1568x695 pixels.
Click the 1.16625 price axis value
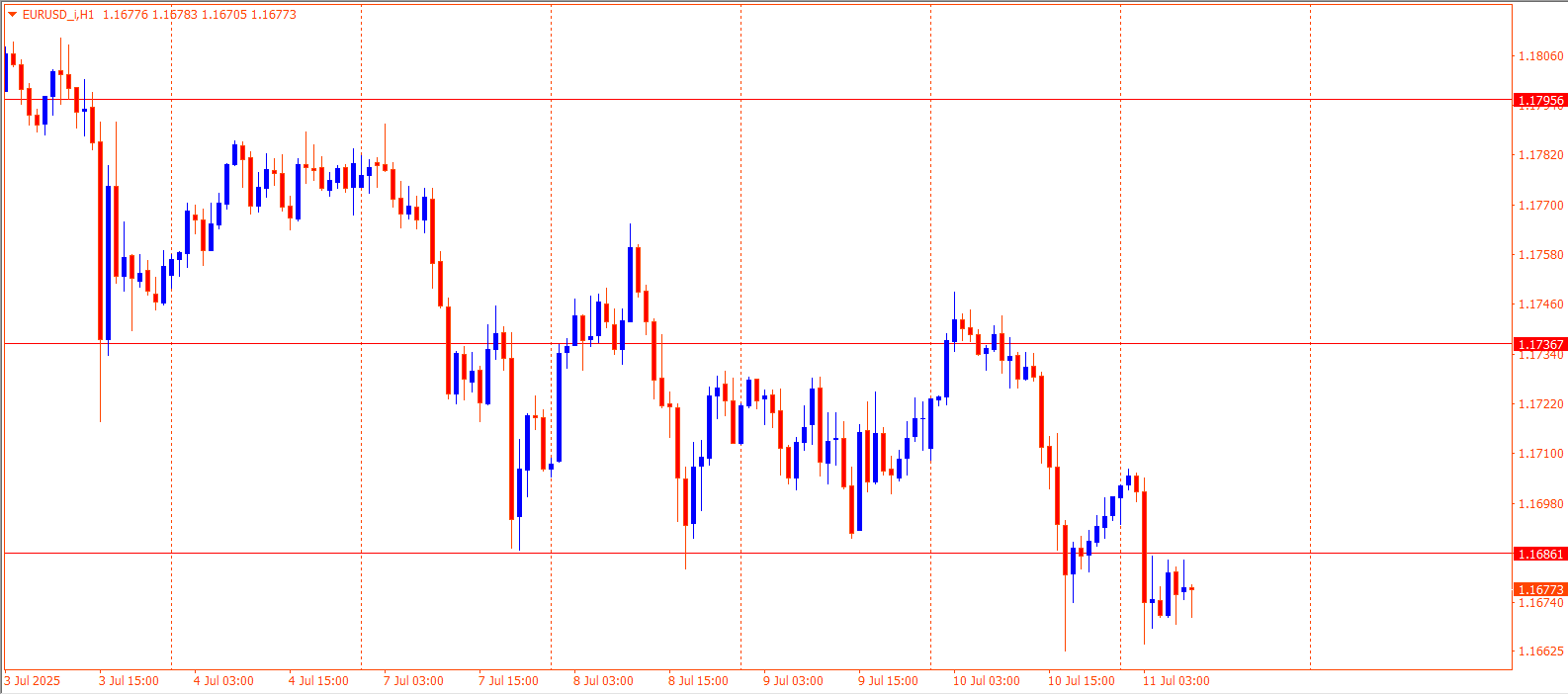click(x=1541, y=652)
